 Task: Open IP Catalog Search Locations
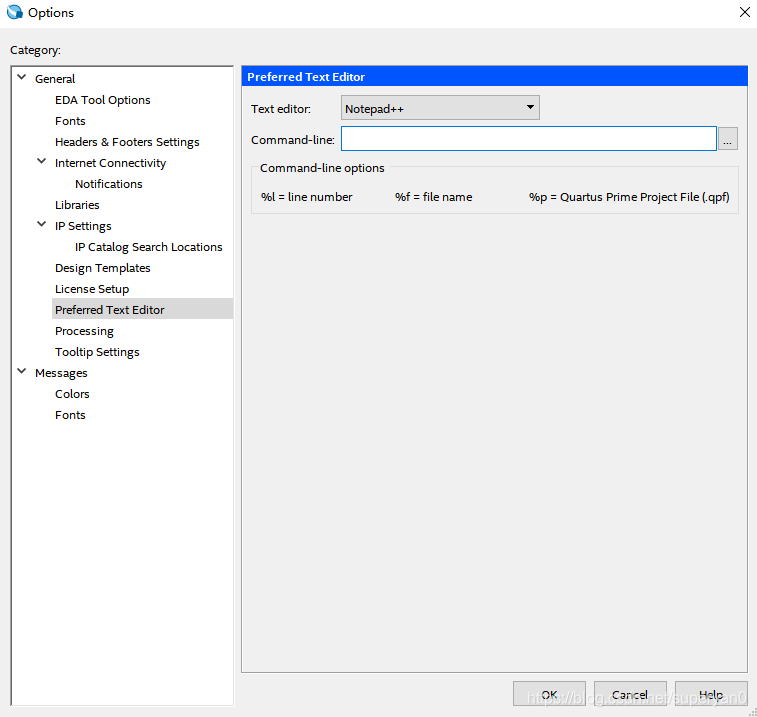tap(149, 247)
